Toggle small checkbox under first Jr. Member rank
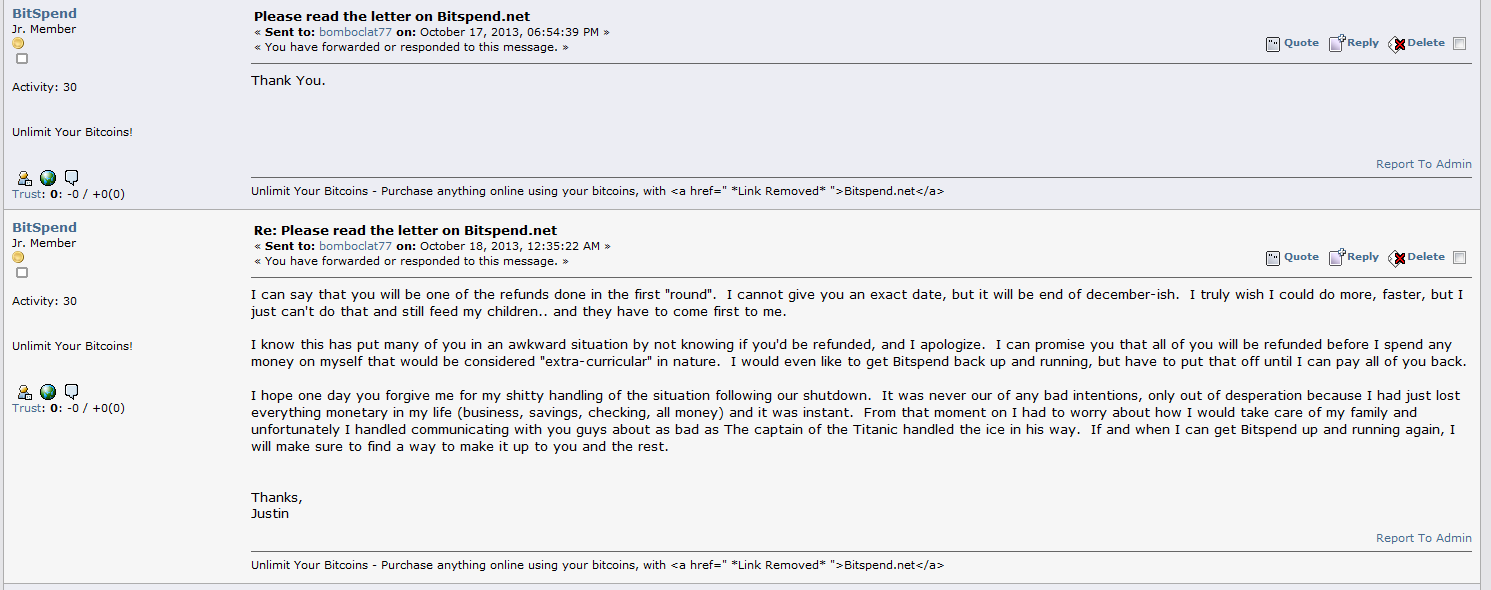 (x=22, y=59)
